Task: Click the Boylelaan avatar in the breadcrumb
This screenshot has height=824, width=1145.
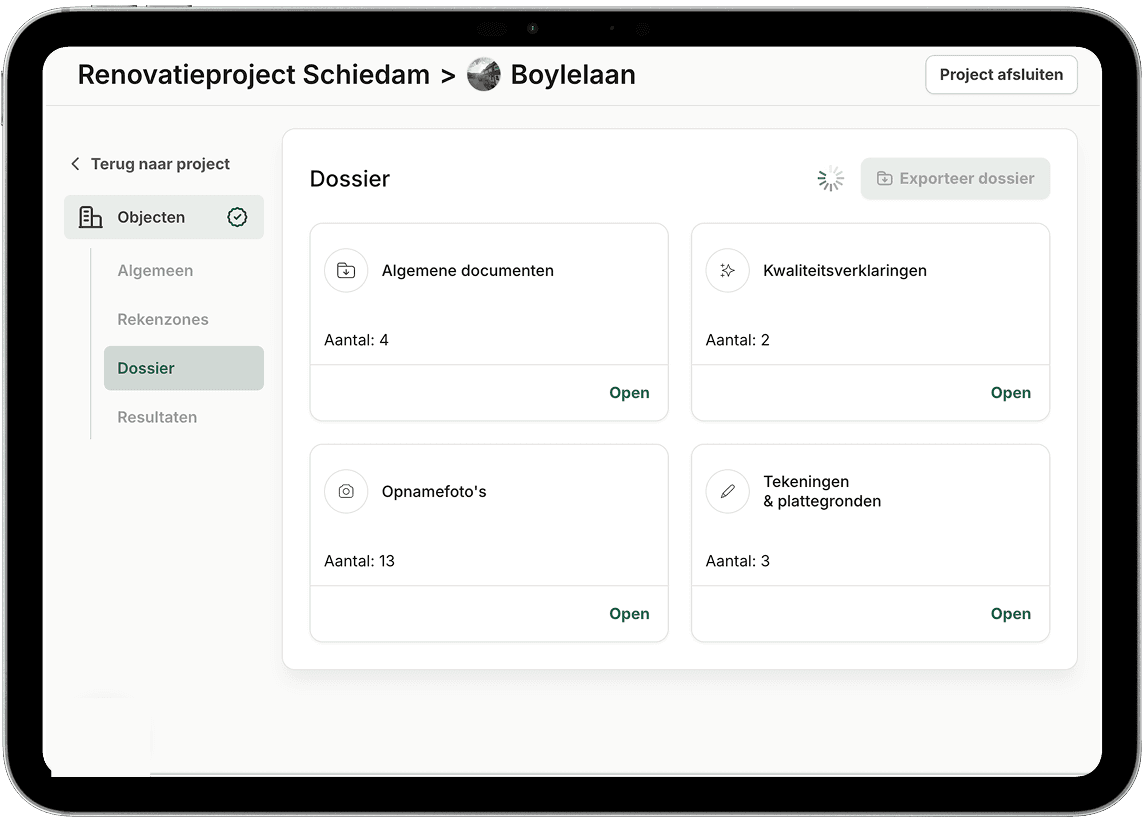Action: 484,74
